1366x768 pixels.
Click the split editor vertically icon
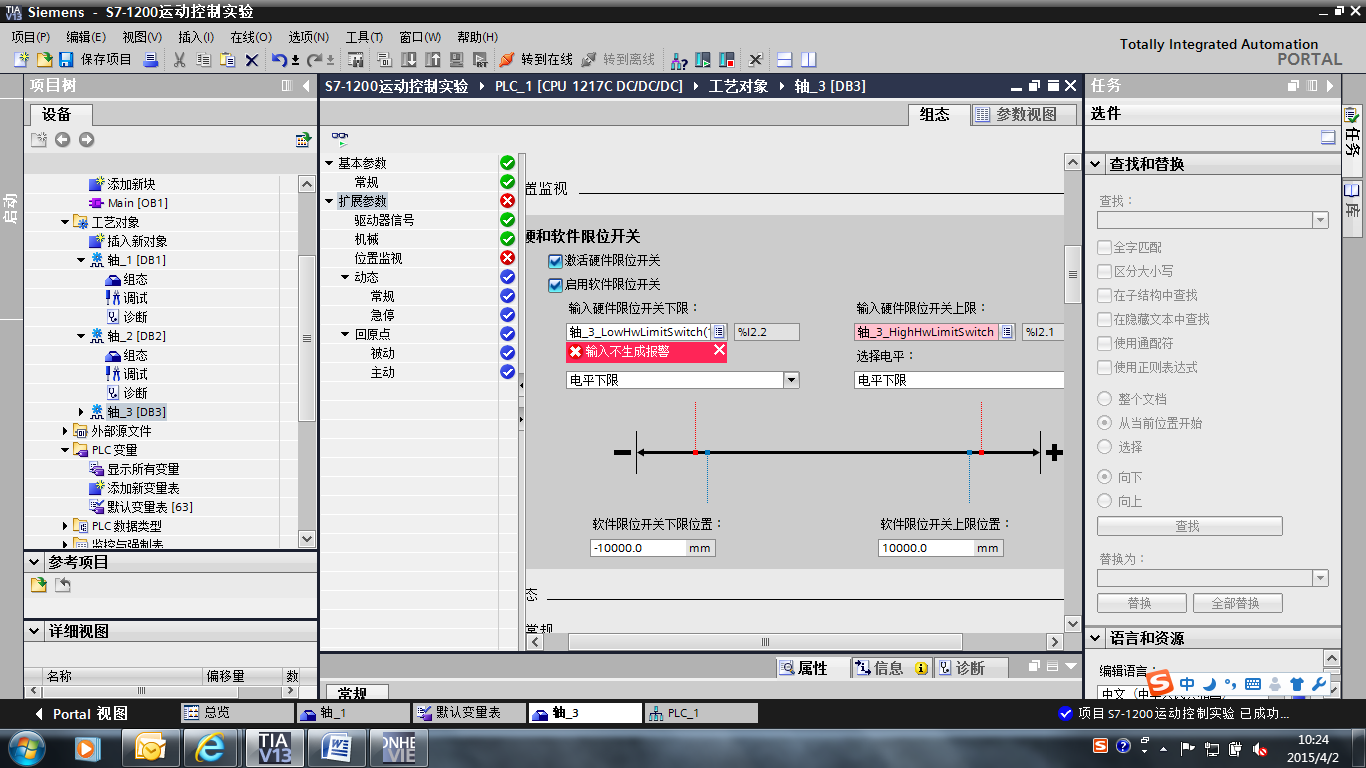point(809,60)
